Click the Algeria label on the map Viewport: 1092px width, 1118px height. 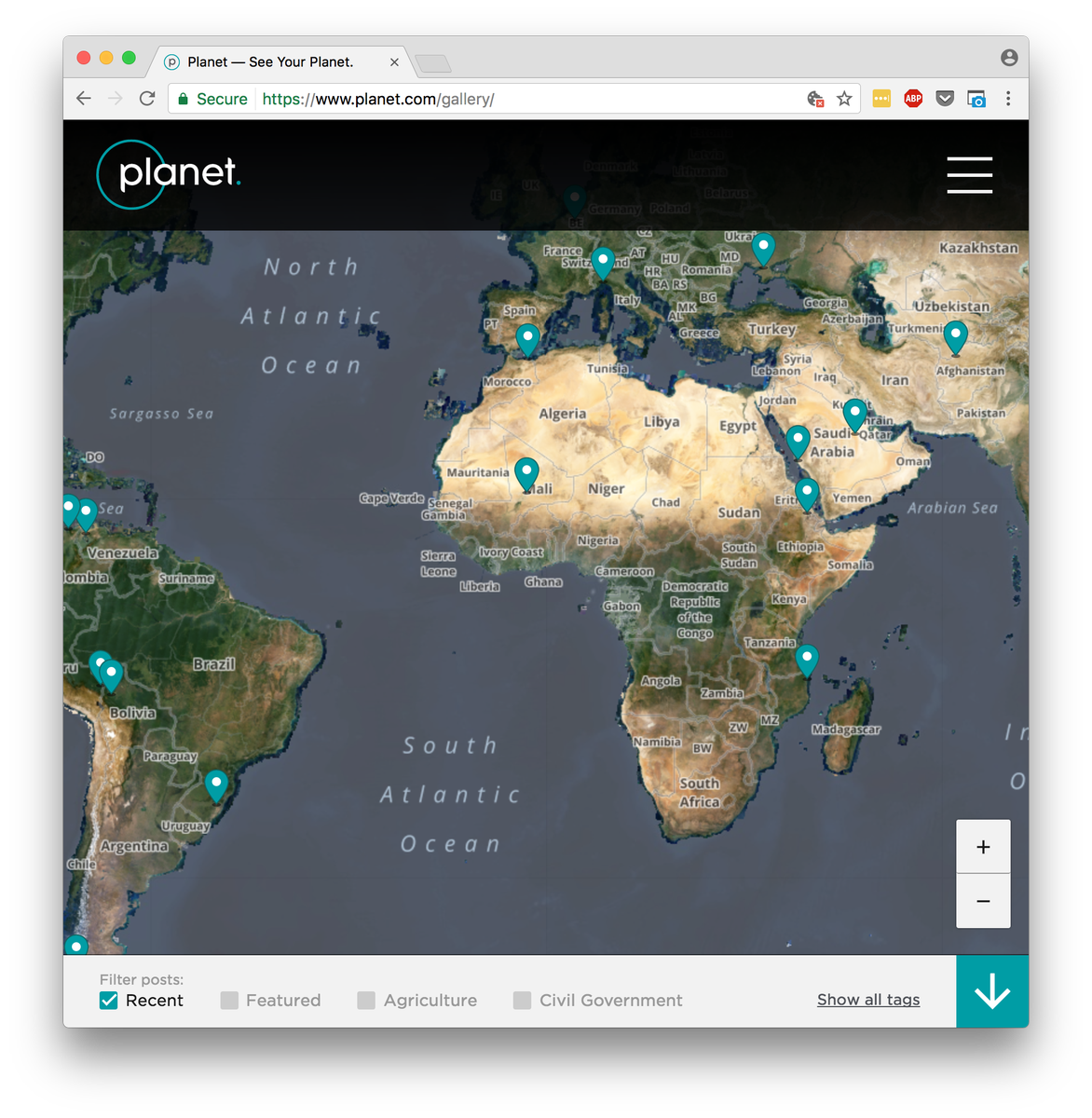(x=563, y=414)
